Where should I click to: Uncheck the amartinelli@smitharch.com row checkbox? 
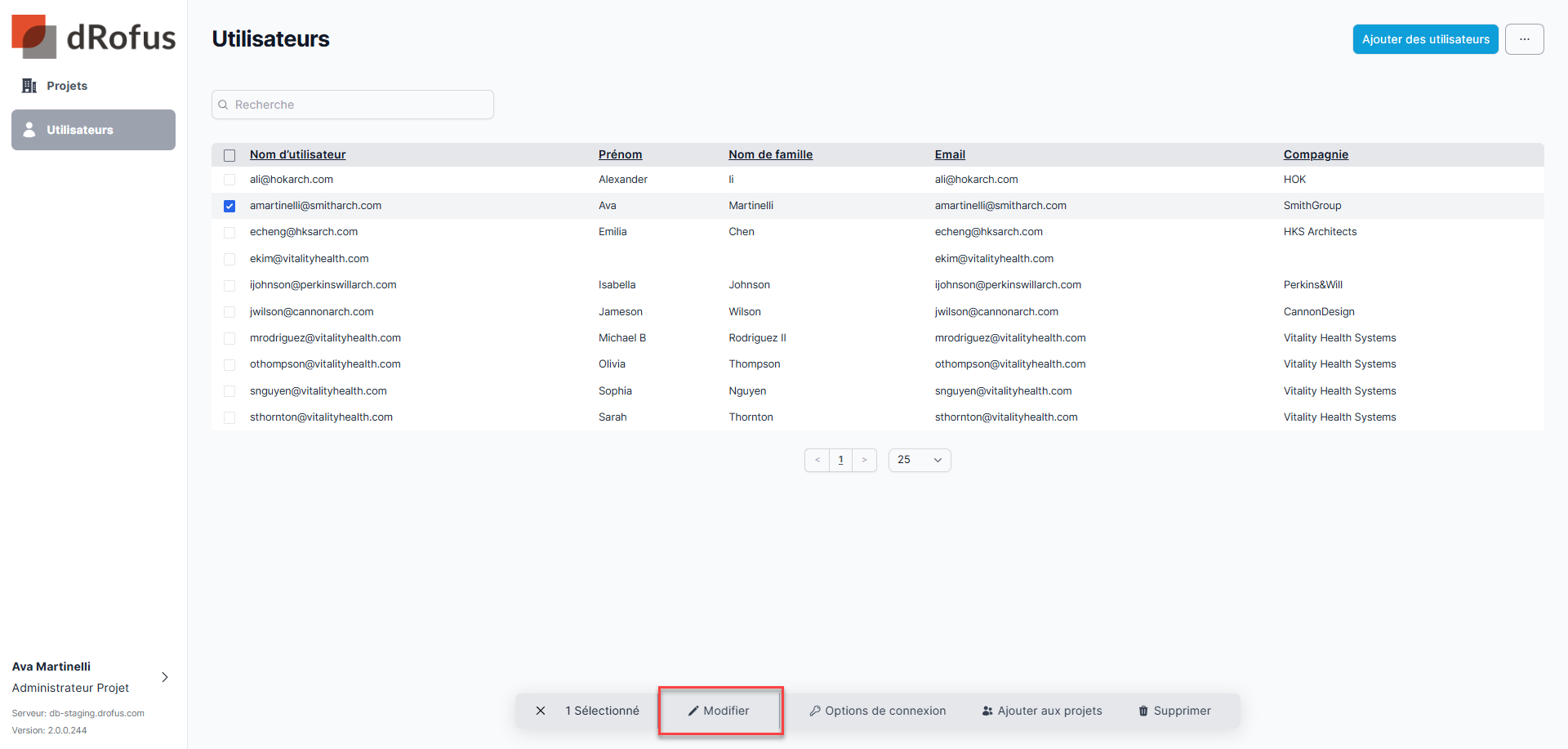[229, 206]
